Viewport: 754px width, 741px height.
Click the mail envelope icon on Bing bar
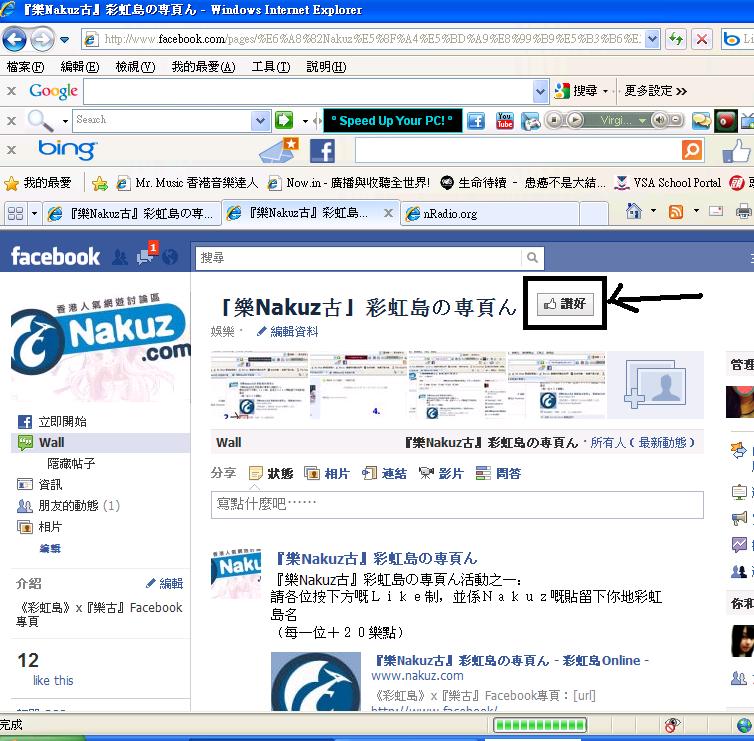(278, 150)
